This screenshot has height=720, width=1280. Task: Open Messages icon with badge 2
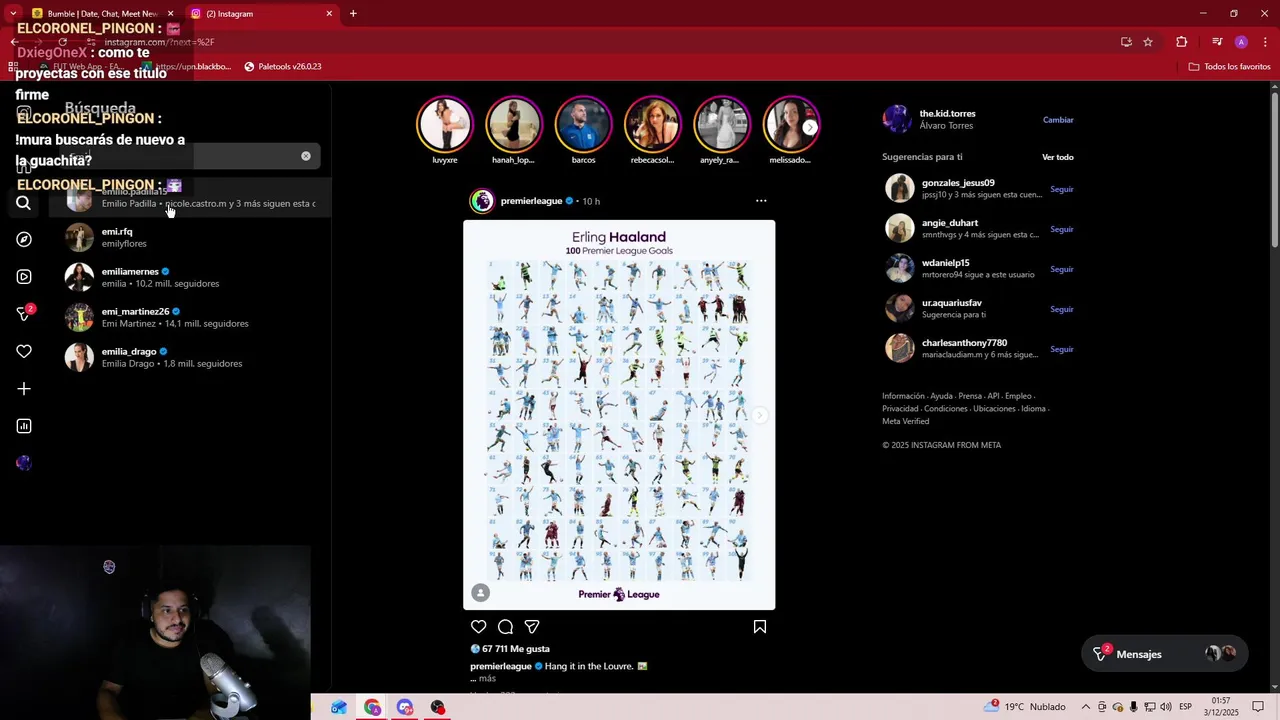point(24,314)
